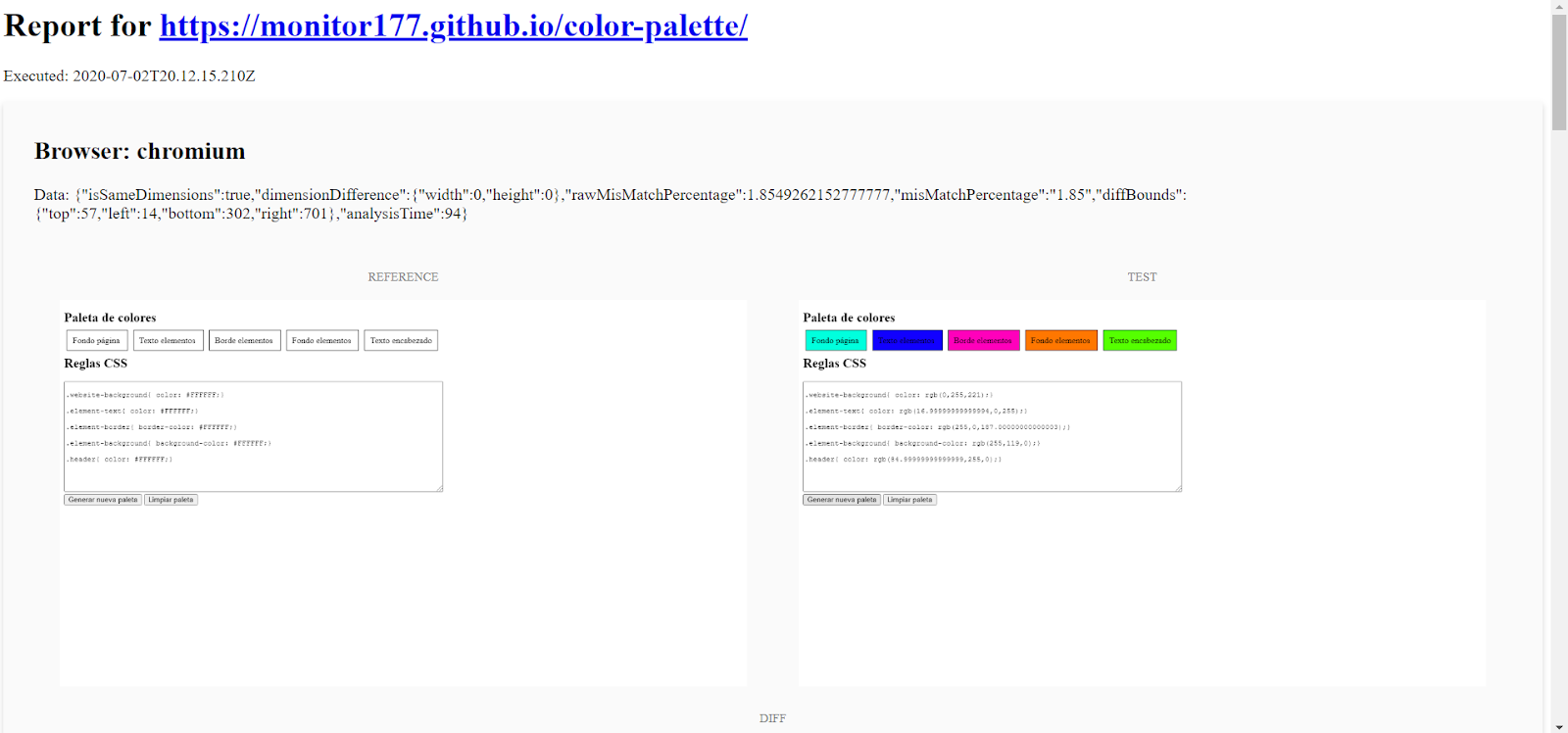
Task: Click '.header{ color: #FFFFFF;}' line
Action: [x=120, y=459]
